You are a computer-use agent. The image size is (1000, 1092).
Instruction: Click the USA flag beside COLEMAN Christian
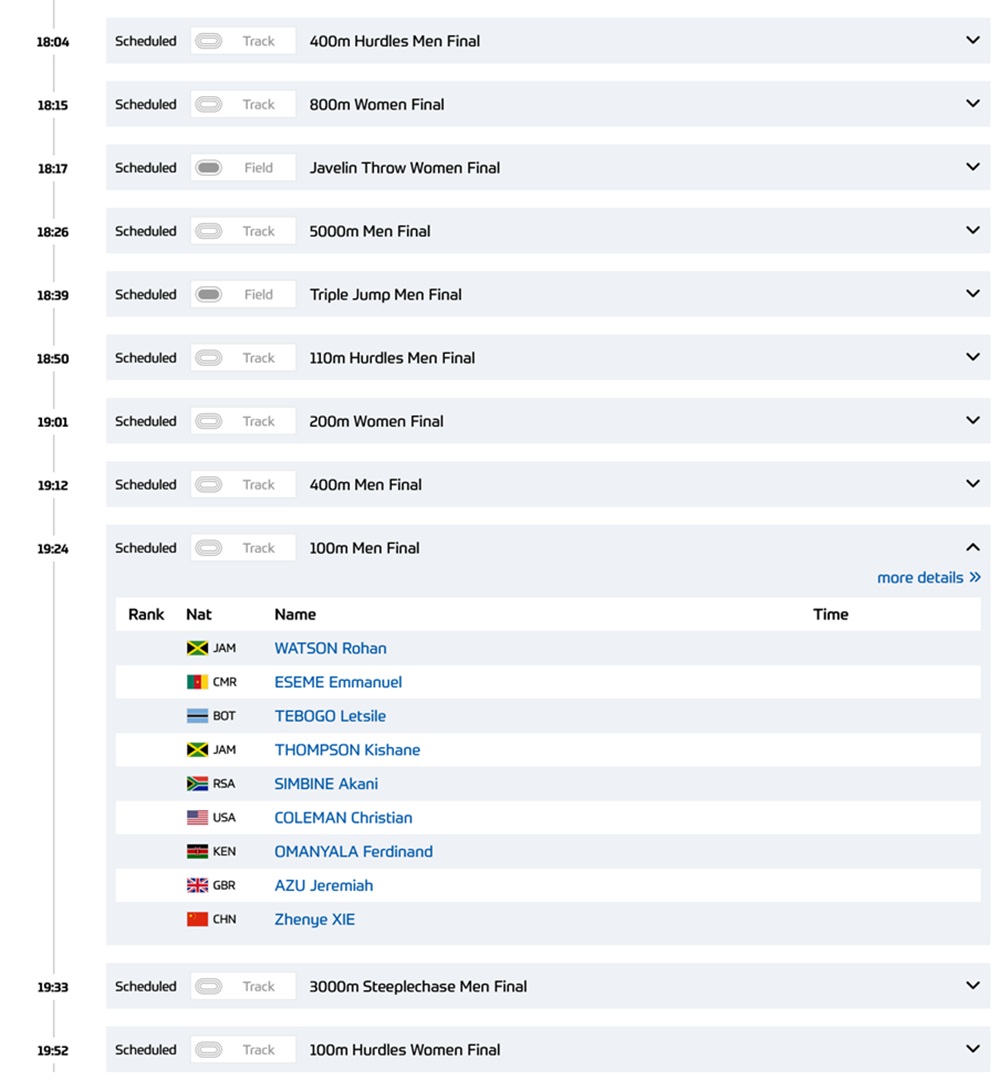(x=197, y=818)
